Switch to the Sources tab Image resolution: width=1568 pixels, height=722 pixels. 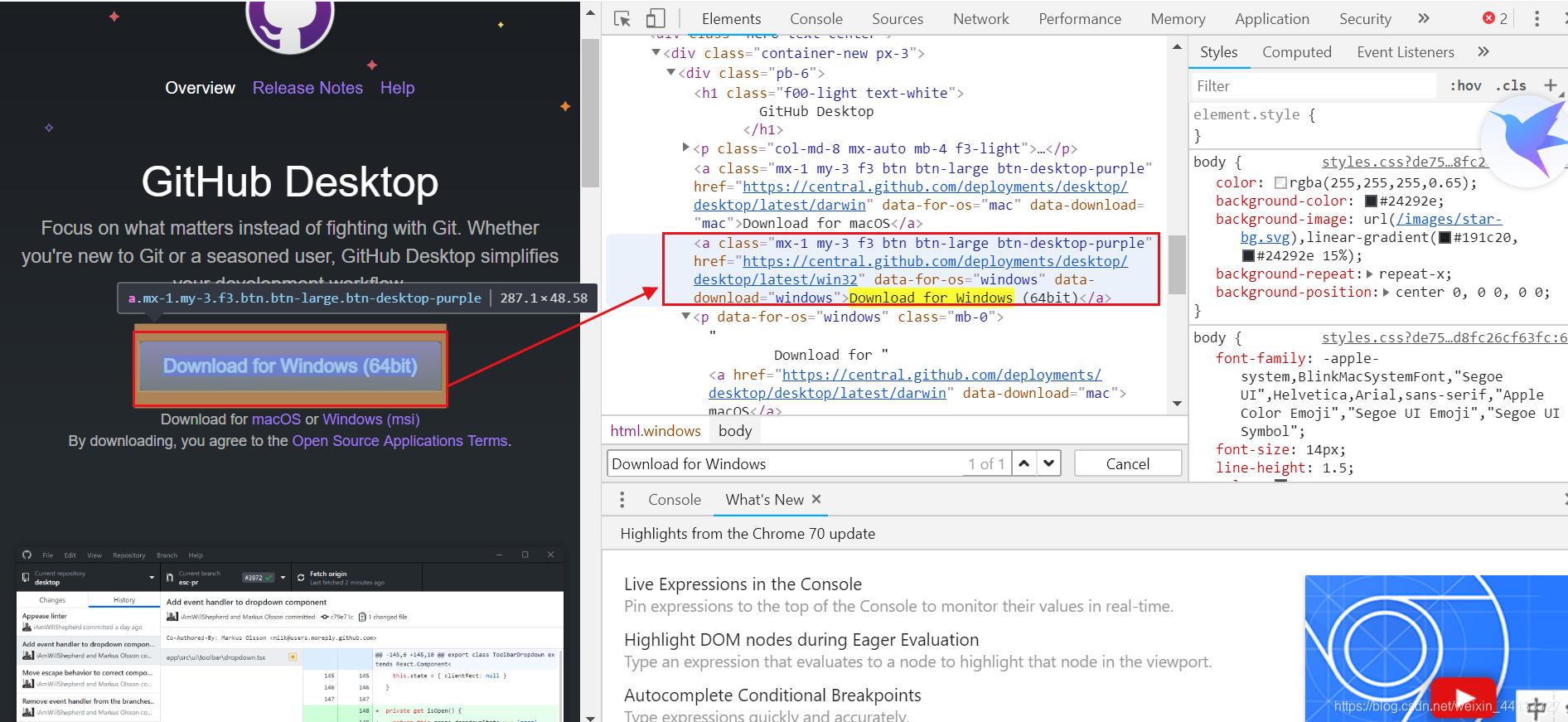point(897,18)
